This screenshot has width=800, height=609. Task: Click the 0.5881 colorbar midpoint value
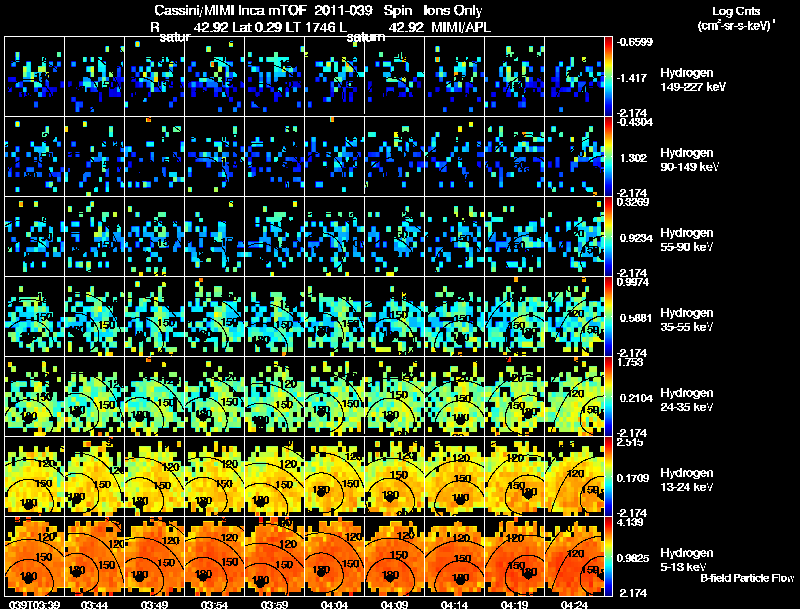[636, 318]
